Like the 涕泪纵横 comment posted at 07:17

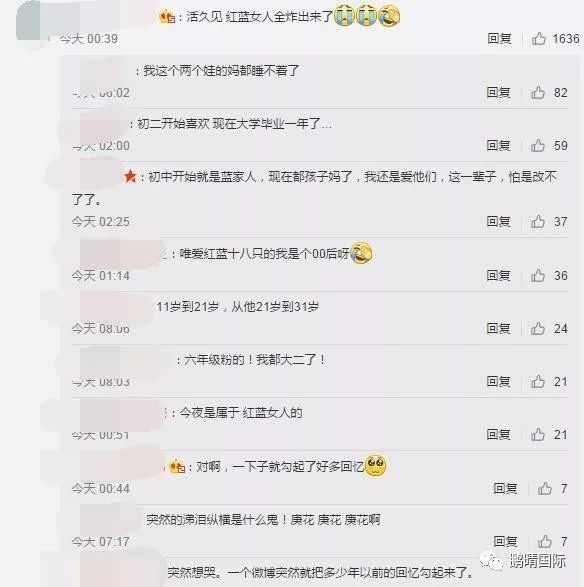545,541
